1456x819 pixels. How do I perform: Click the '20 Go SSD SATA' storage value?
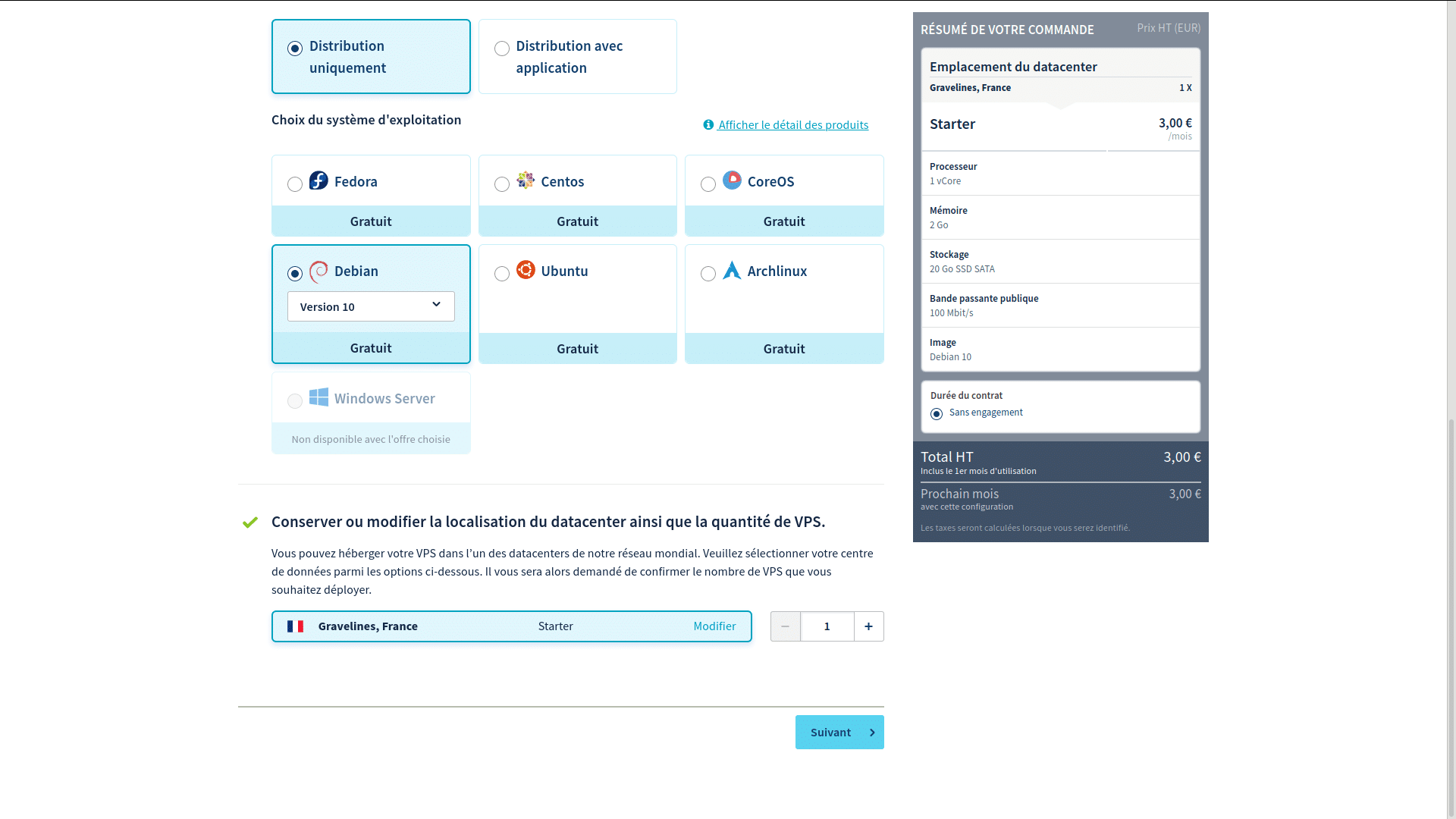962,269
